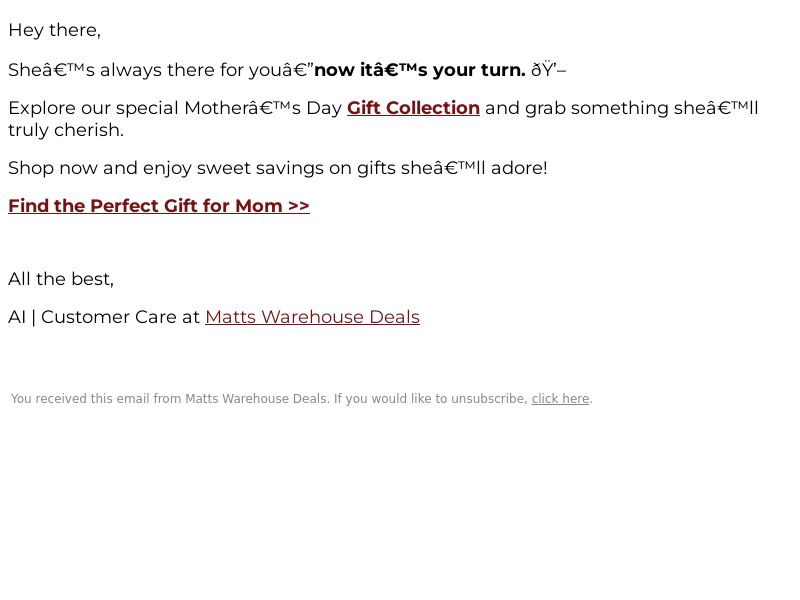Click Find the Perfect Gift for Mom link

pos(159,206)
